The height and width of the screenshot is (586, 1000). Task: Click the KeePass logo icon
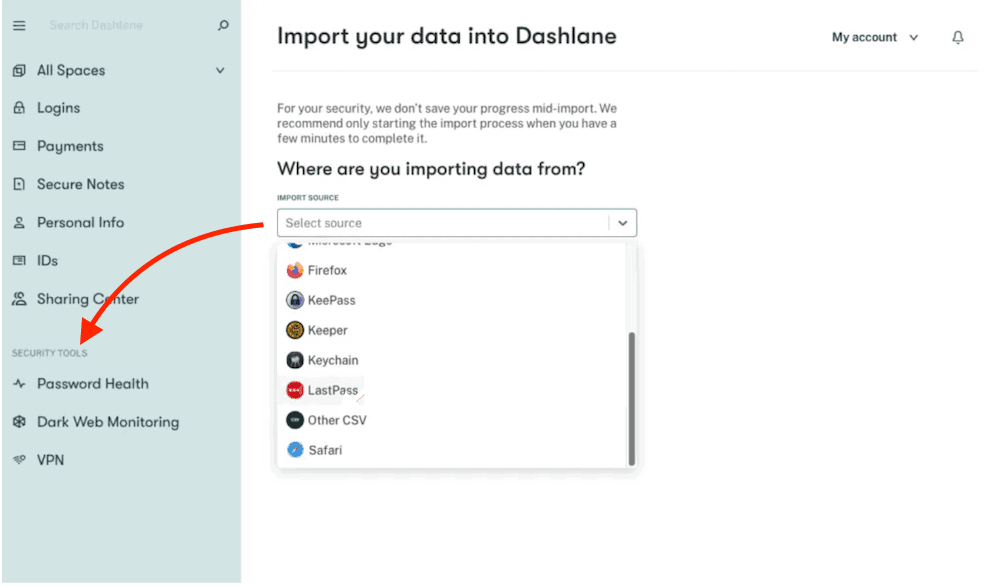coord(295,300)
